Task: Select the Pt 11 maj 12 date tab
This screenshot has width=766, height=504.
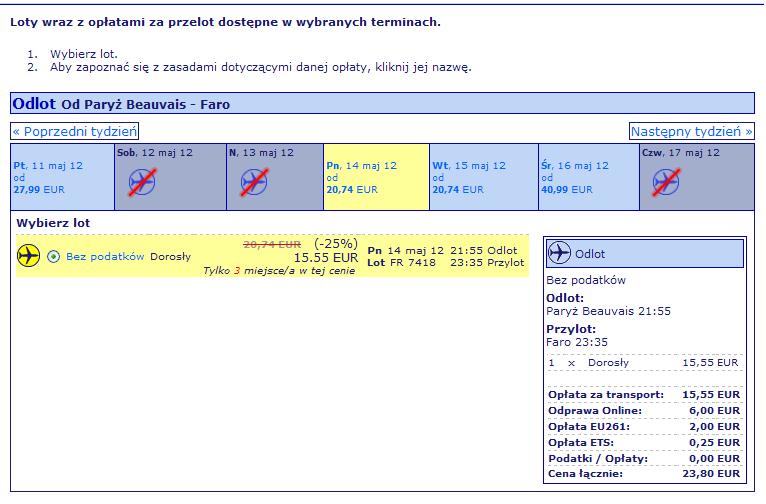Action: [62, 177]
